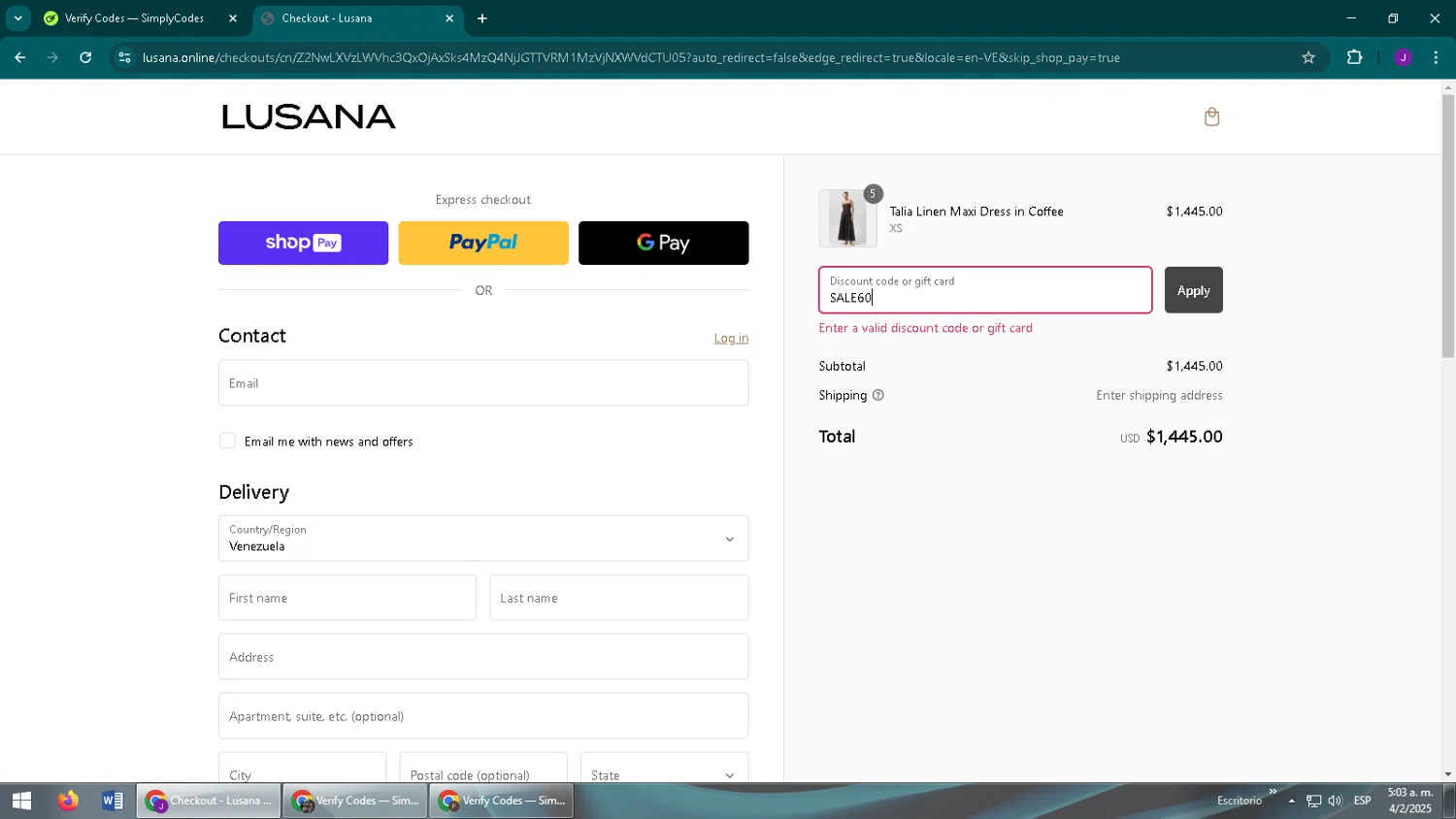
Task: Click the shipping info question mark icon
Action: pos(878,395)
